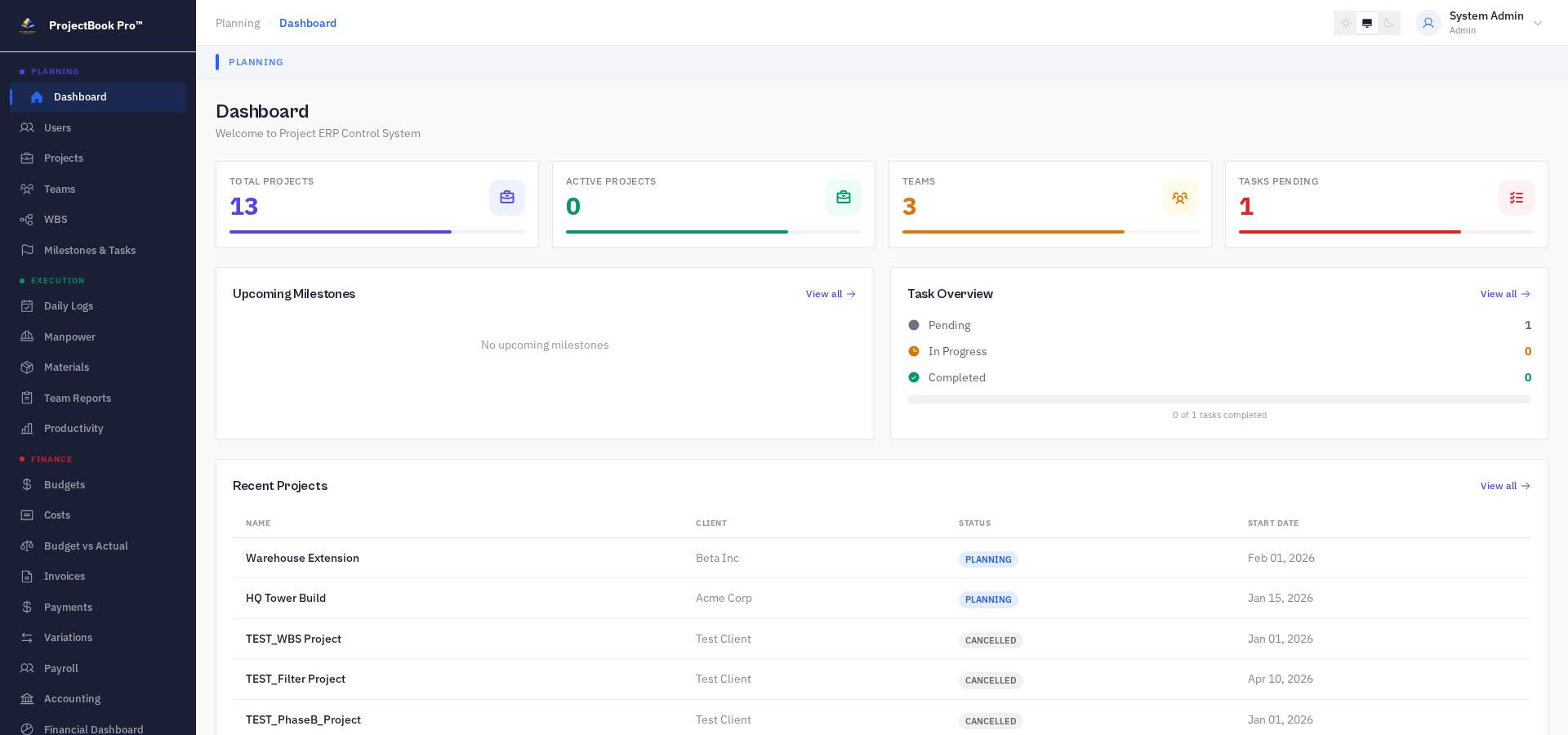
Task: Click the Manpower helmet icon
Action: (27, 336)
